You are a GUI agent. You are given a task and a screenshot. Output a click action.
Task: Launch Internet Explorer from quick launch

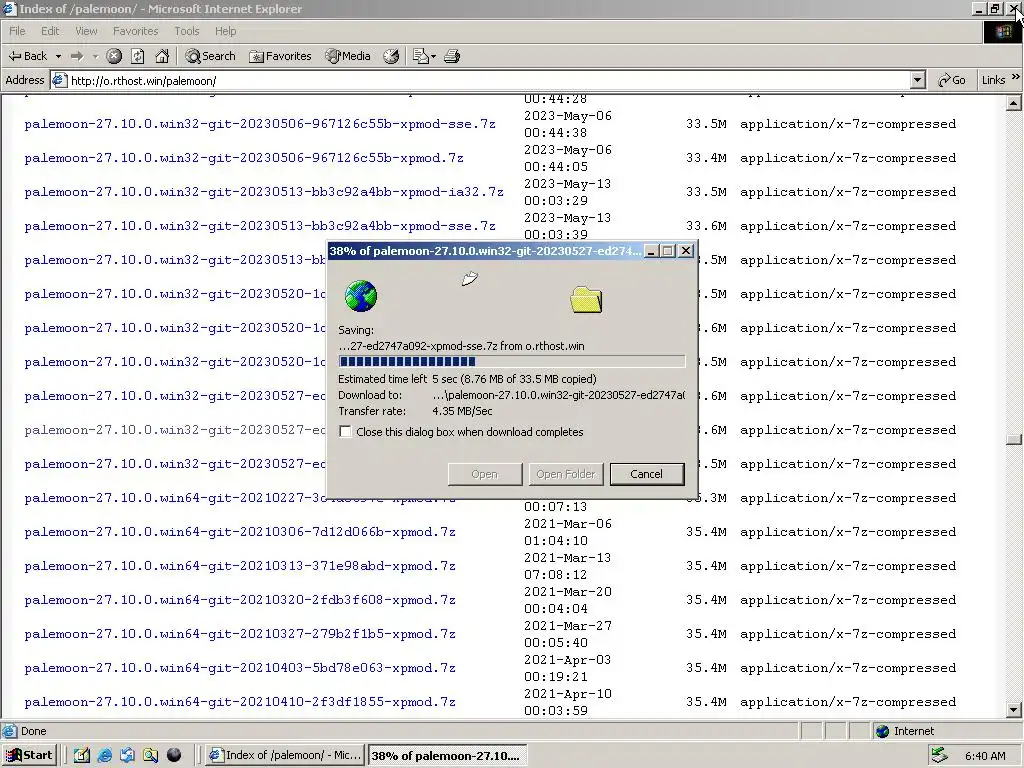click(x=104, y=756)
